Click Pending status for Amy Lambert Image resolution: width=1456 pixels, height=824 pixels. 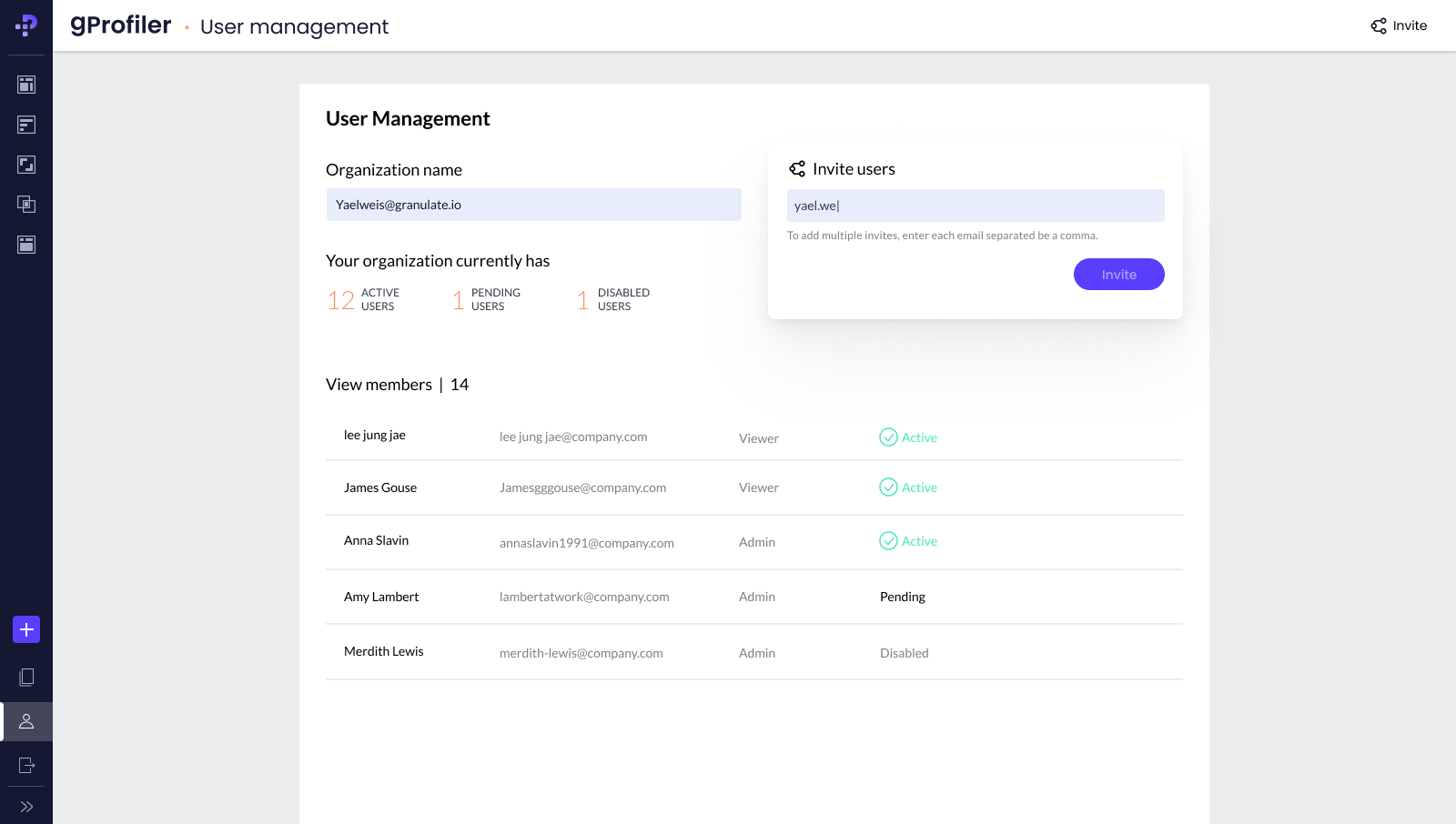tap(902, 597)
